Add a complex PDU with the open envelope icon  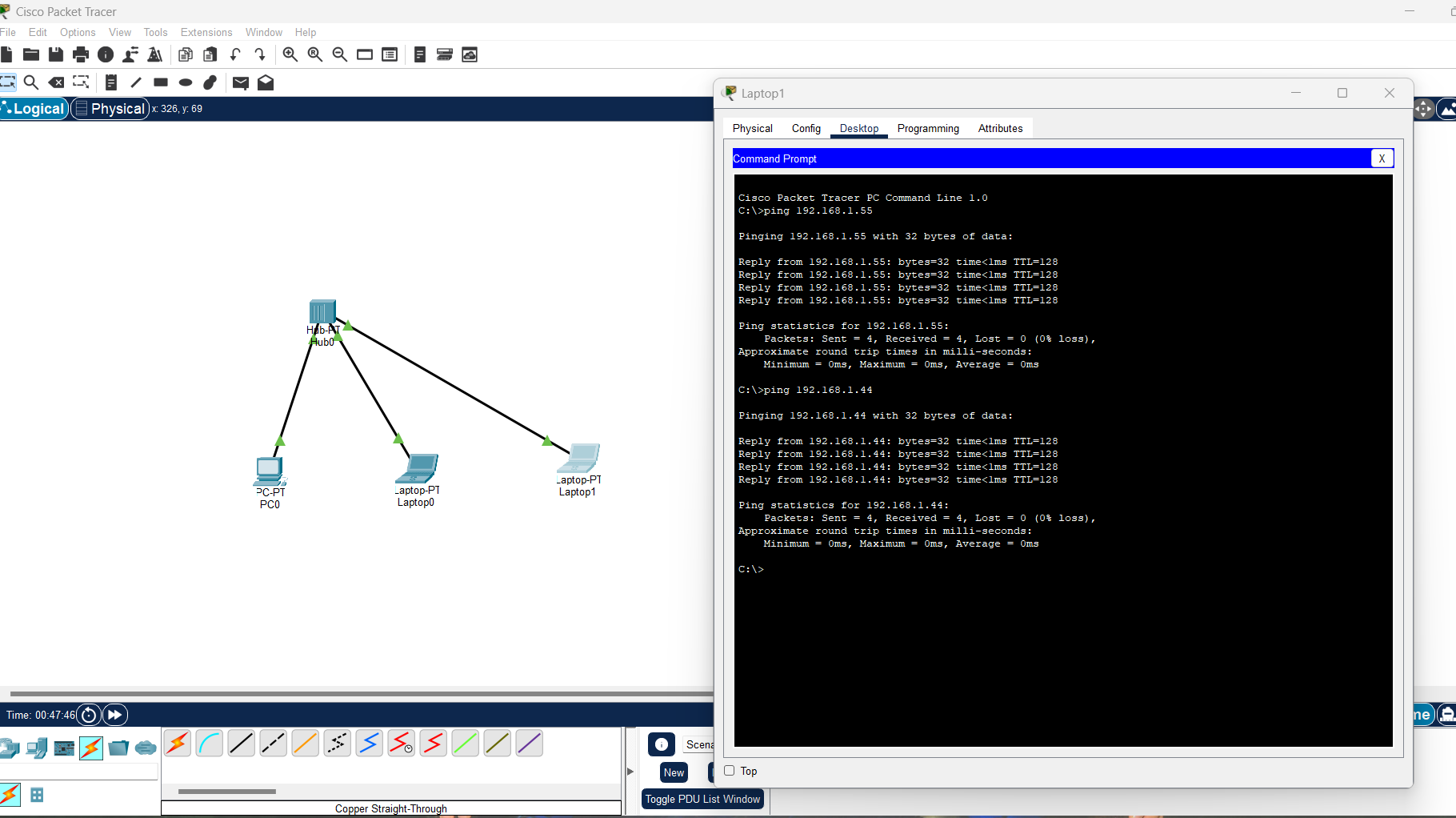point(266,82)
